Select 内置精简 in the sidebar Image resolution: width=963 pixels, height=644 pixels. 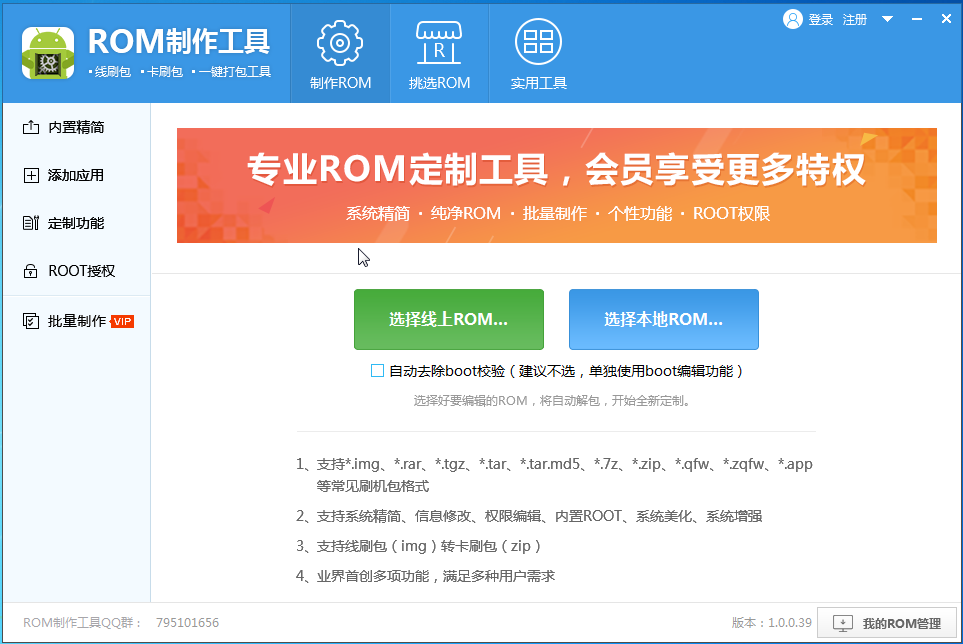coord(77,127)
